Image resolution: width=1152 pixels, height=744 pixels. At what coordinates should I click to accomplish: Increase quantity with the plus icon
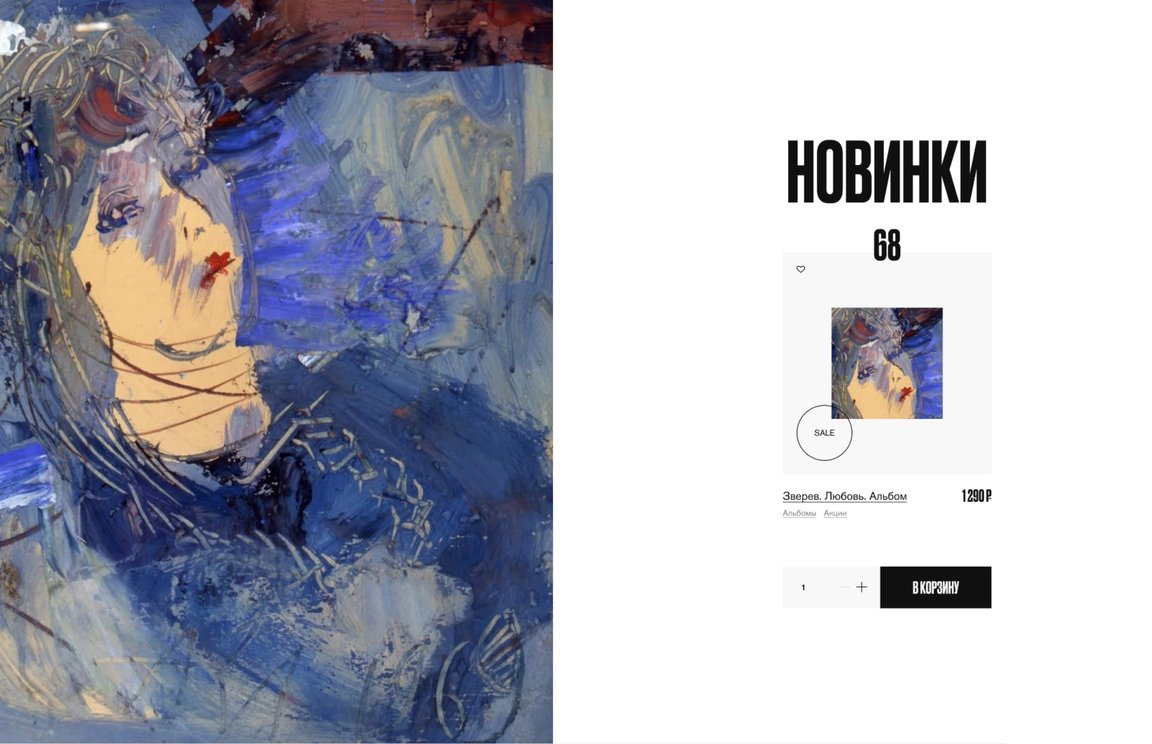[x=862, y=587]
